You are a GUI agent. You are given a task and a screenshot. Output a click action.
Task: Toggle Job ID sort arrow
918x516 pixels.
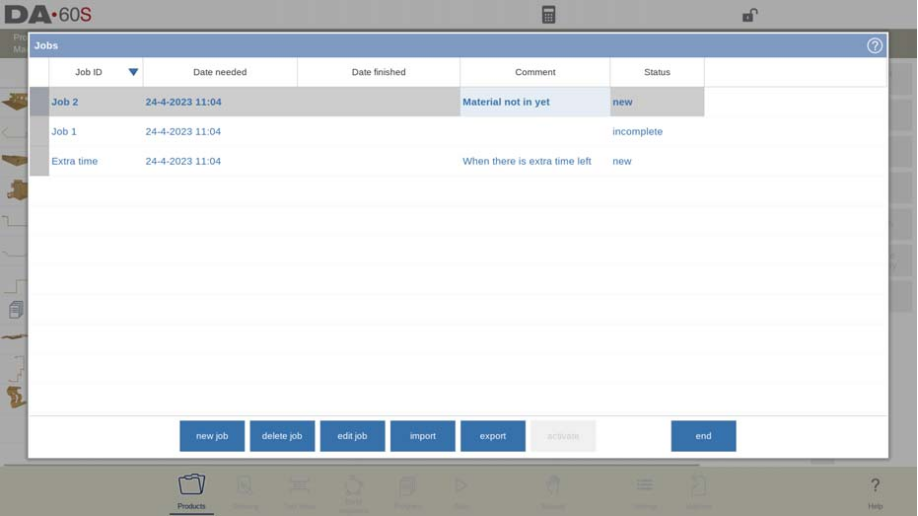tap(133, 72)
